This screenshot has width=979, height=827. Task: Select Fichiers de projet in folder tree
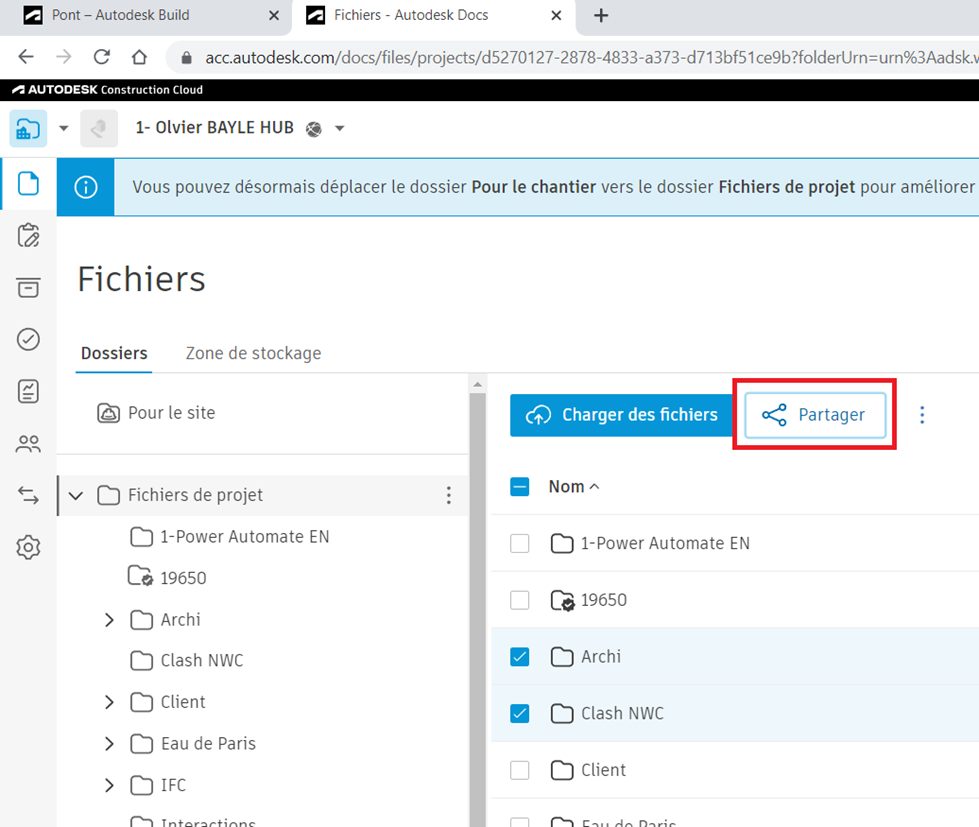click(x=195, y=495)
